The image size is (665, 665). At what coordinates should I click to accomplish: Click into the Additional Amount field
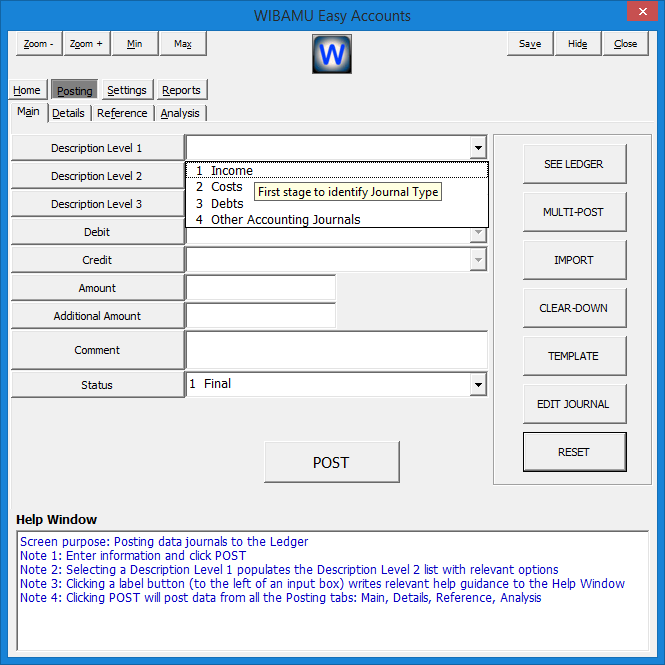(x=261, y=316)
